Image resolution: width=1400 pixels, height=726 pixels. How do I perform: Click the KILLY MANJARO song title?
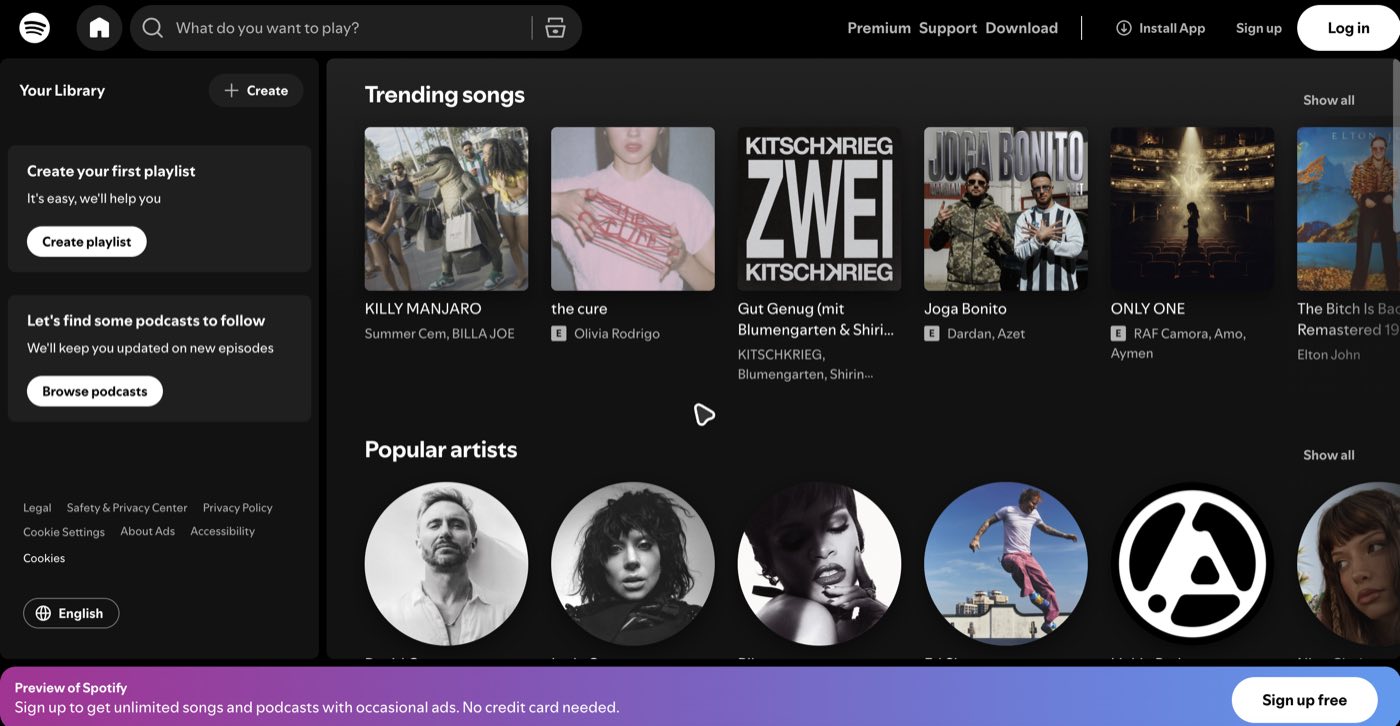[x=423, y=309]
